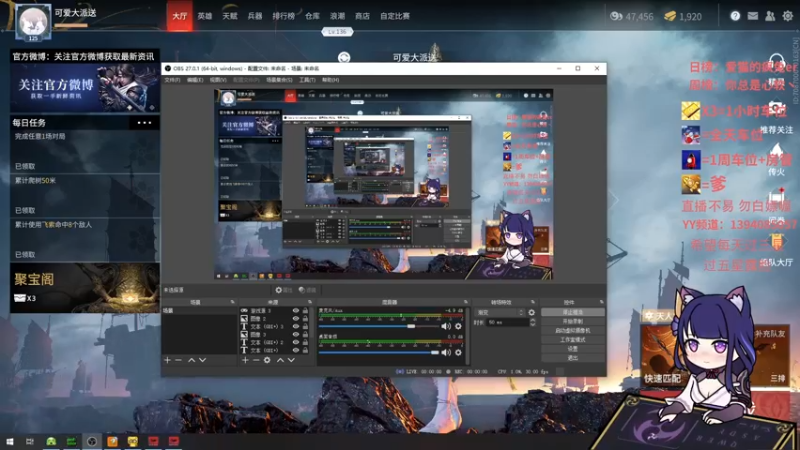Pop out the 混音器 dock panel

pos(465,303)
